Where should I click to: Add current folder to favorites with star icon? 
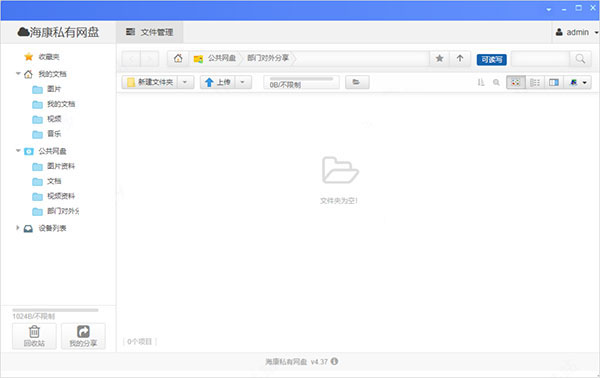pyautogui.click(x=440, y=59)
